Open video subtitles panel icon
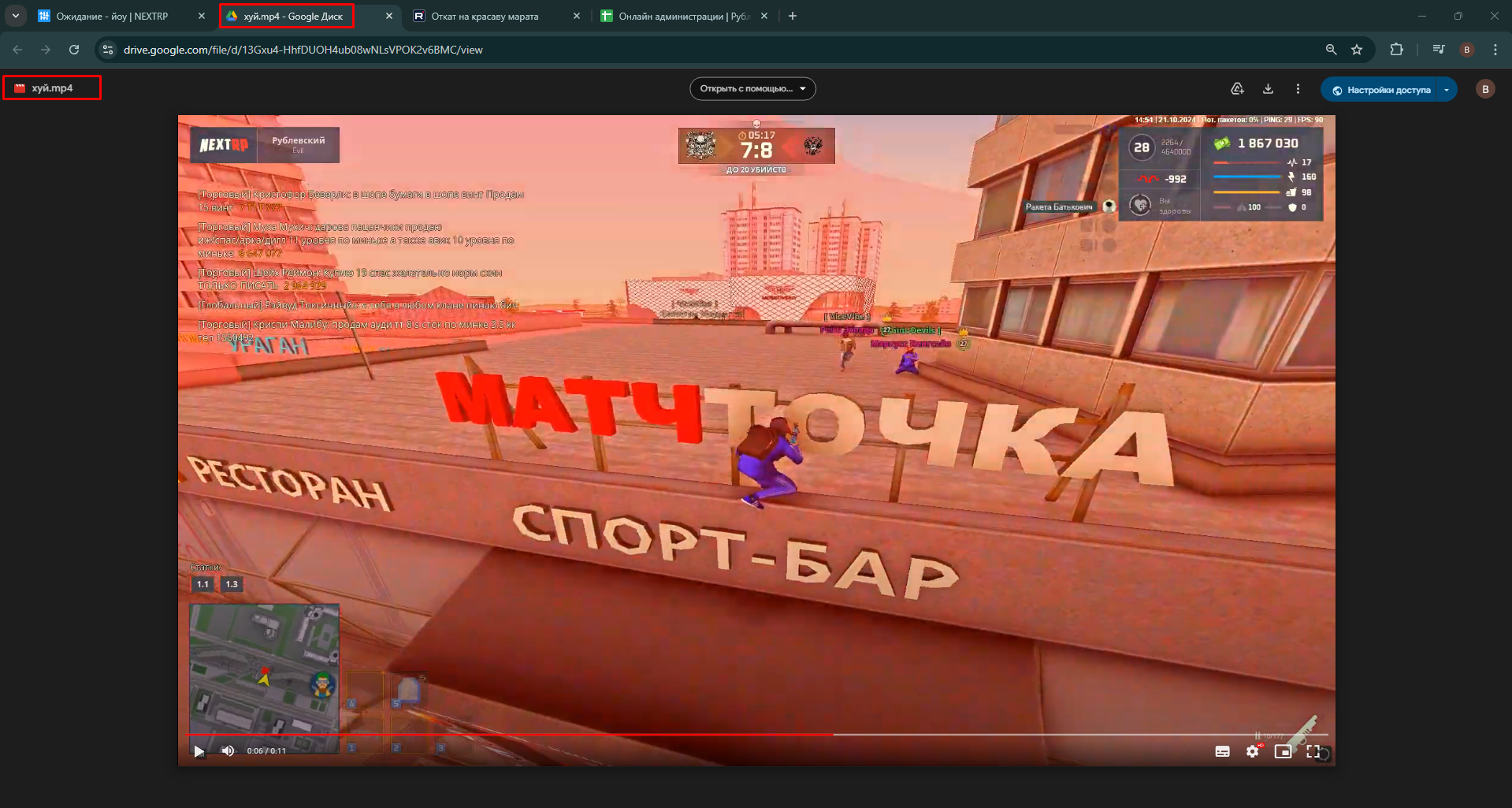This screenshot has height=808, width=1512. (1222, 751)
